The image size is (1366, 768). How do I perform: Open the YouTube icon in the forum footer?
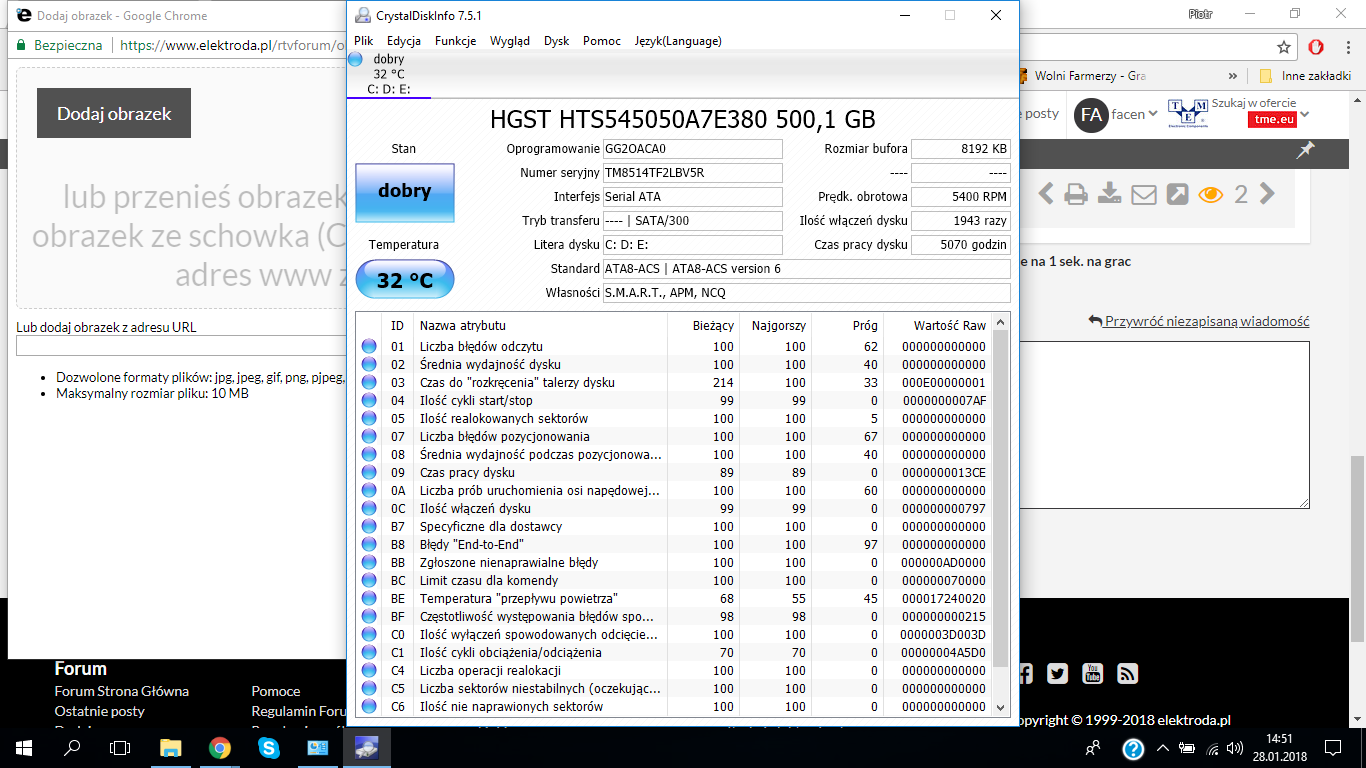1093,674
